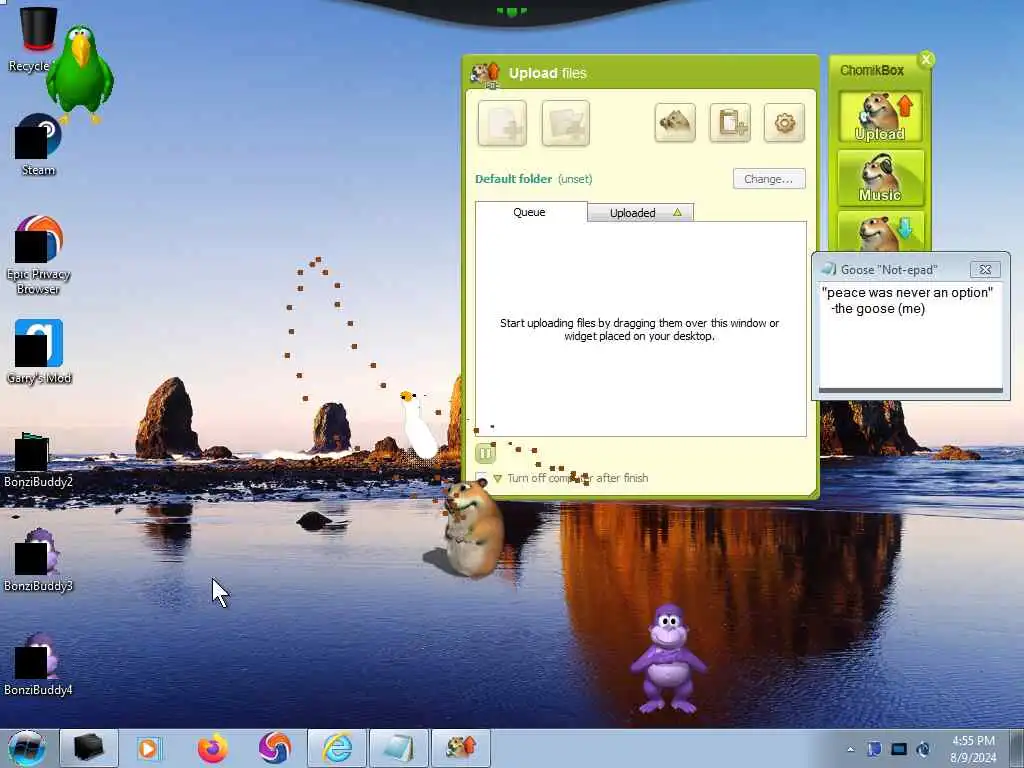Click the clipboard paste-add toolbar button
The width and height of the screenshot is (1024, 768).
pyautogui.click(x=730, y=122)
